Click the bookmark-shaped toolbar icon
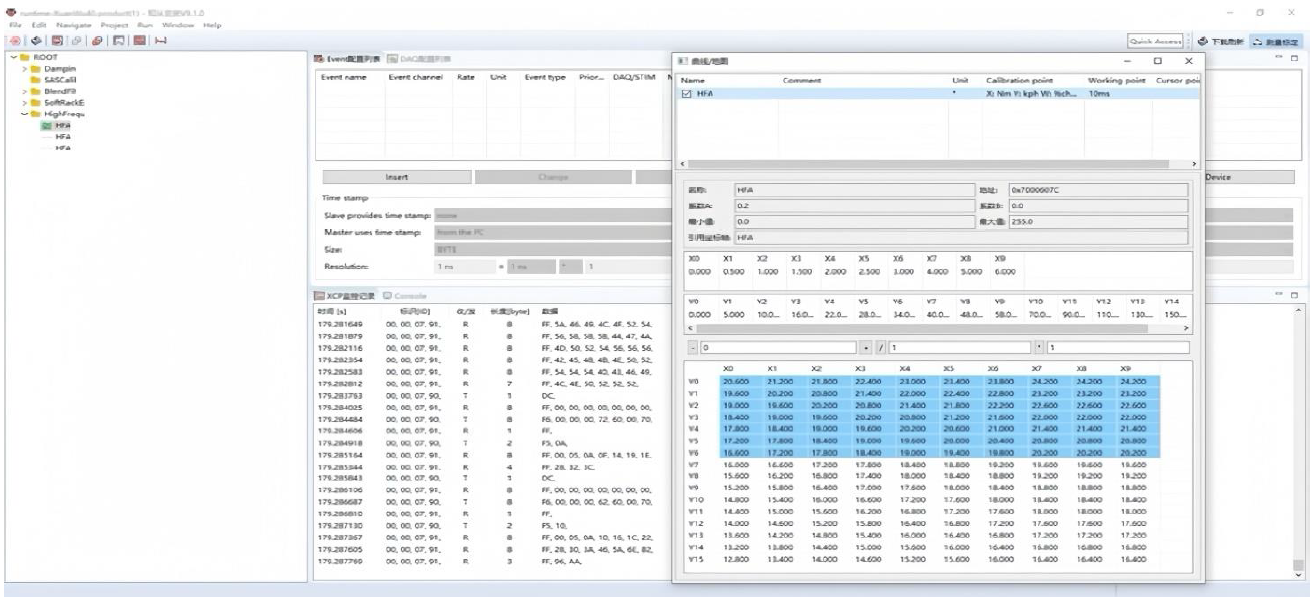 [118, 41]
